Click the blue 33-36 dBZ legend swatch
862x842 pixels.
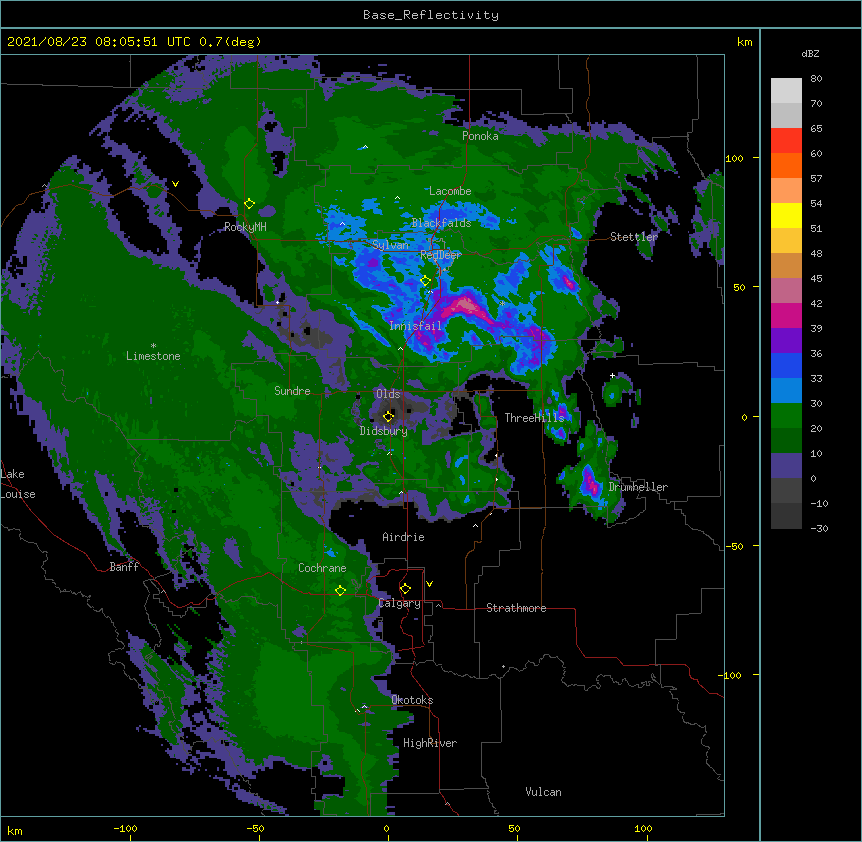[786, 366]
